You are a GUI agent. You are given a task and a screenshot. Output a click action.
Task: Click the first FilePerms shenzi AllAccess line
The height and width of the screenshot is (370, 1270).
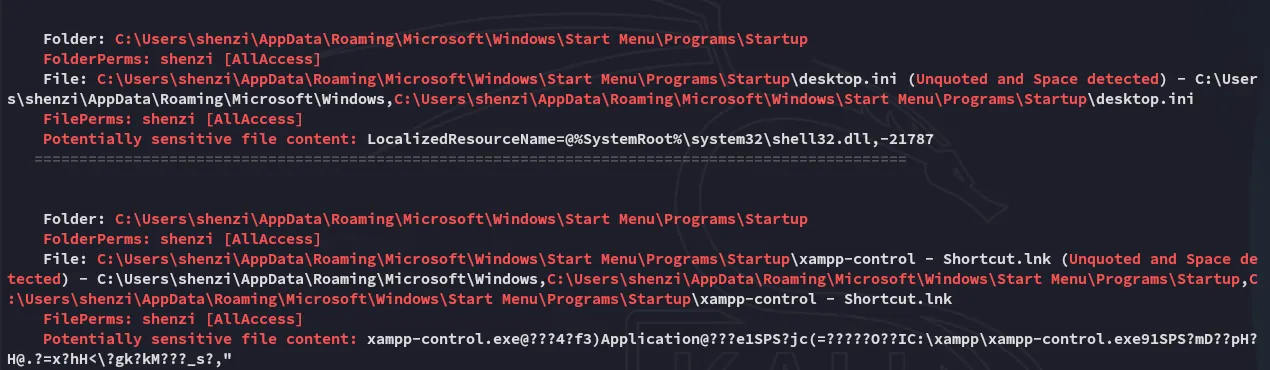(x=173, y=119)
